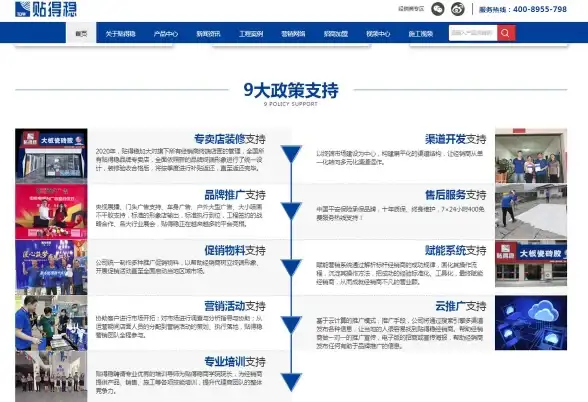Click the 专卖店装修支持 heading

230,139
